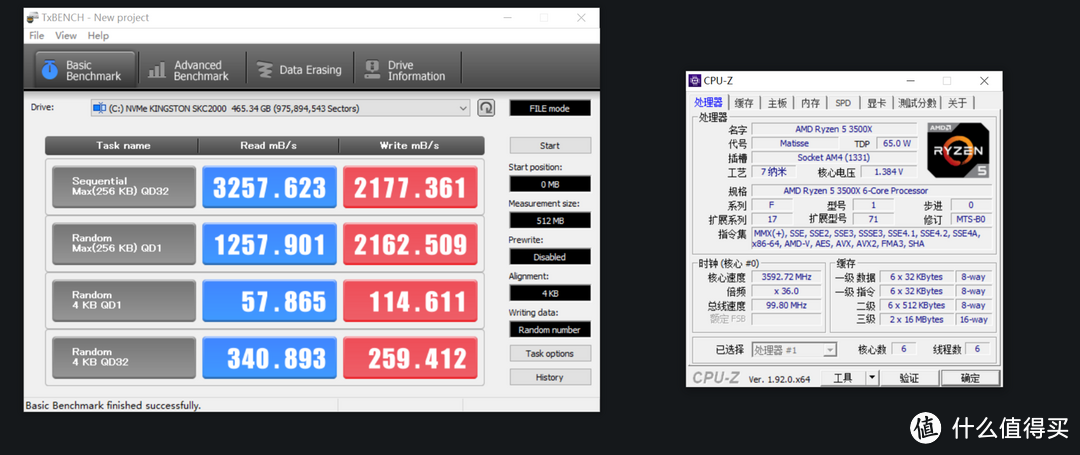Switch to the Advanced Benchmark tab

[x=189, y=70]
